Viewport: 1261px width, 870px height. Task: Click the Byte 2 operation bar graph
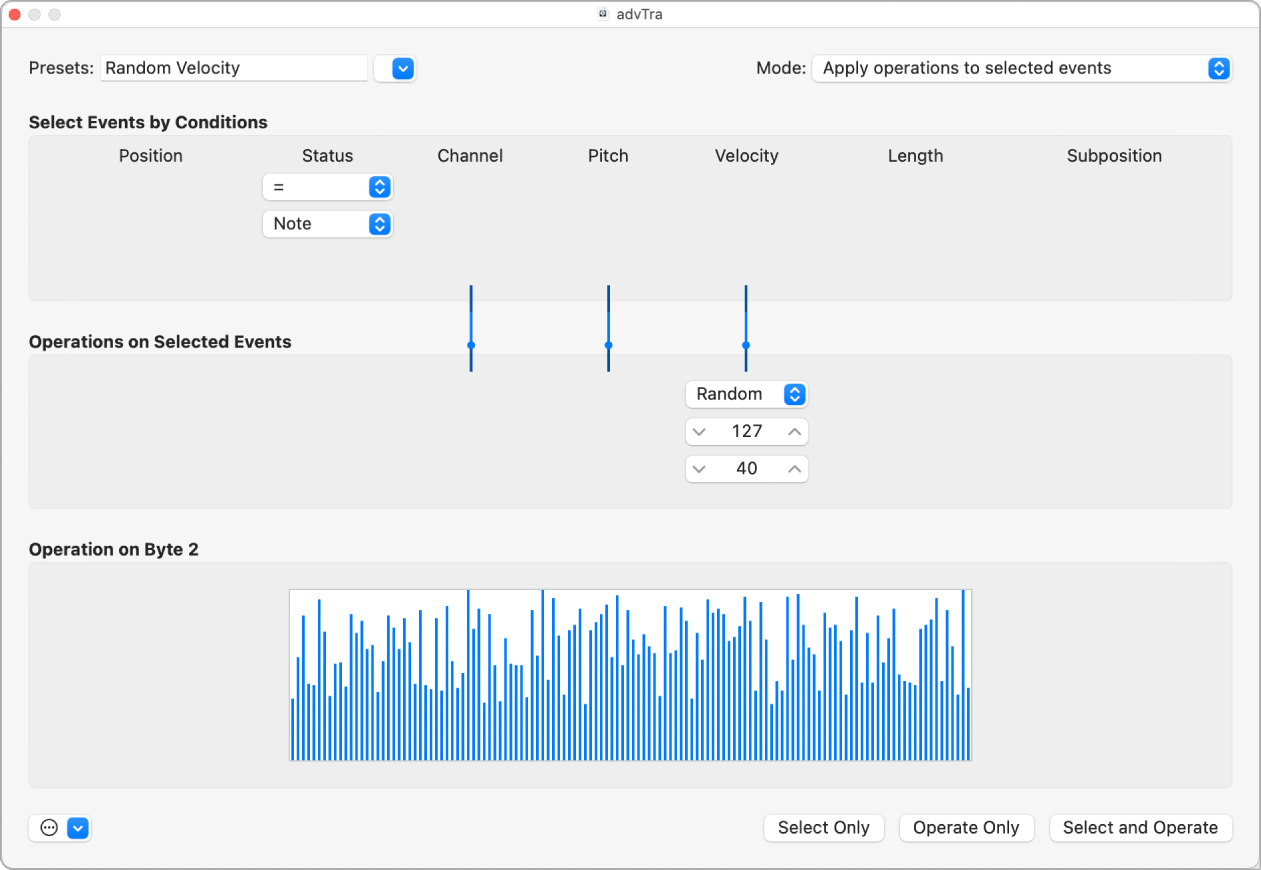[630, 675]
